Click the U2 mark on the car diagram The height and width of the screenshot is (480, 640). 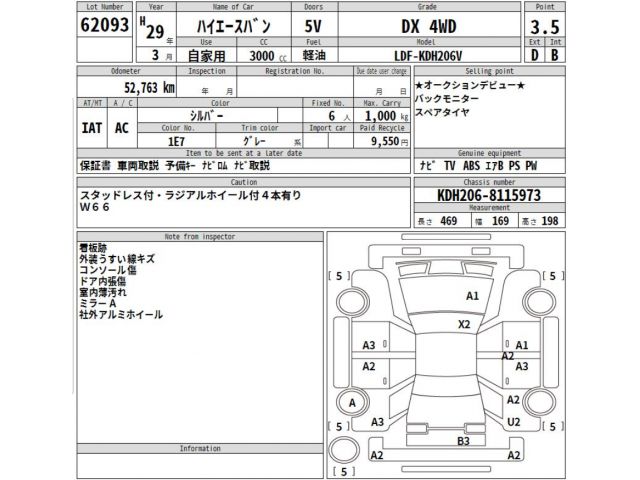[x=513, y=422]
